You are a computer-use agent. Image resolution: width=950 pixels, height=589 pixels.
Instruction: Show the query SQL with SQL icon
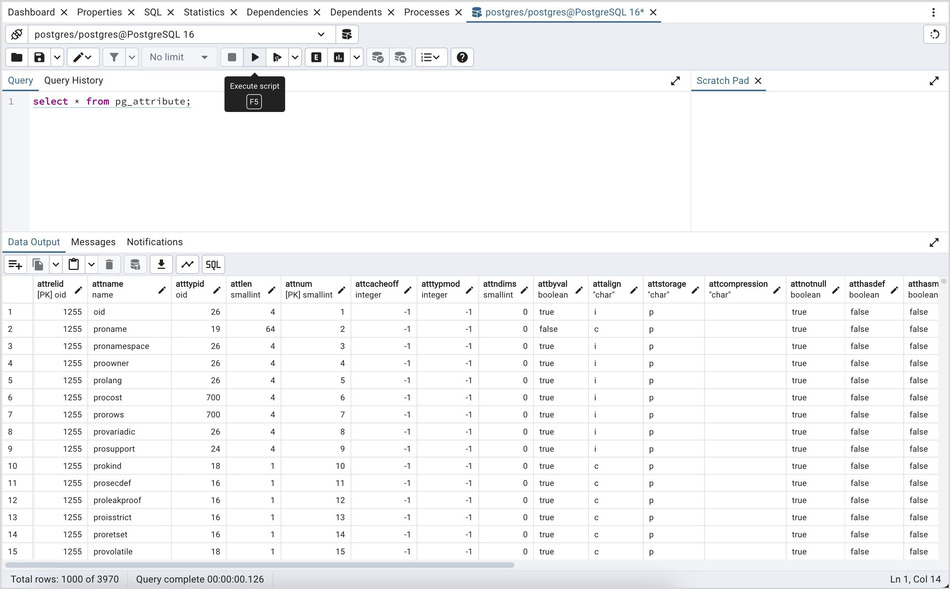click(x=213, y=264)
